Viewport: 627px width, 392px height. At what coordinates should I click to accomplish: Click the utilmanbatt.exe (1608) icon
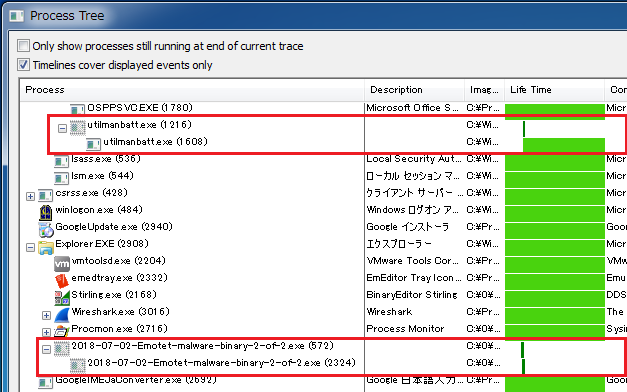click(93, 144)
